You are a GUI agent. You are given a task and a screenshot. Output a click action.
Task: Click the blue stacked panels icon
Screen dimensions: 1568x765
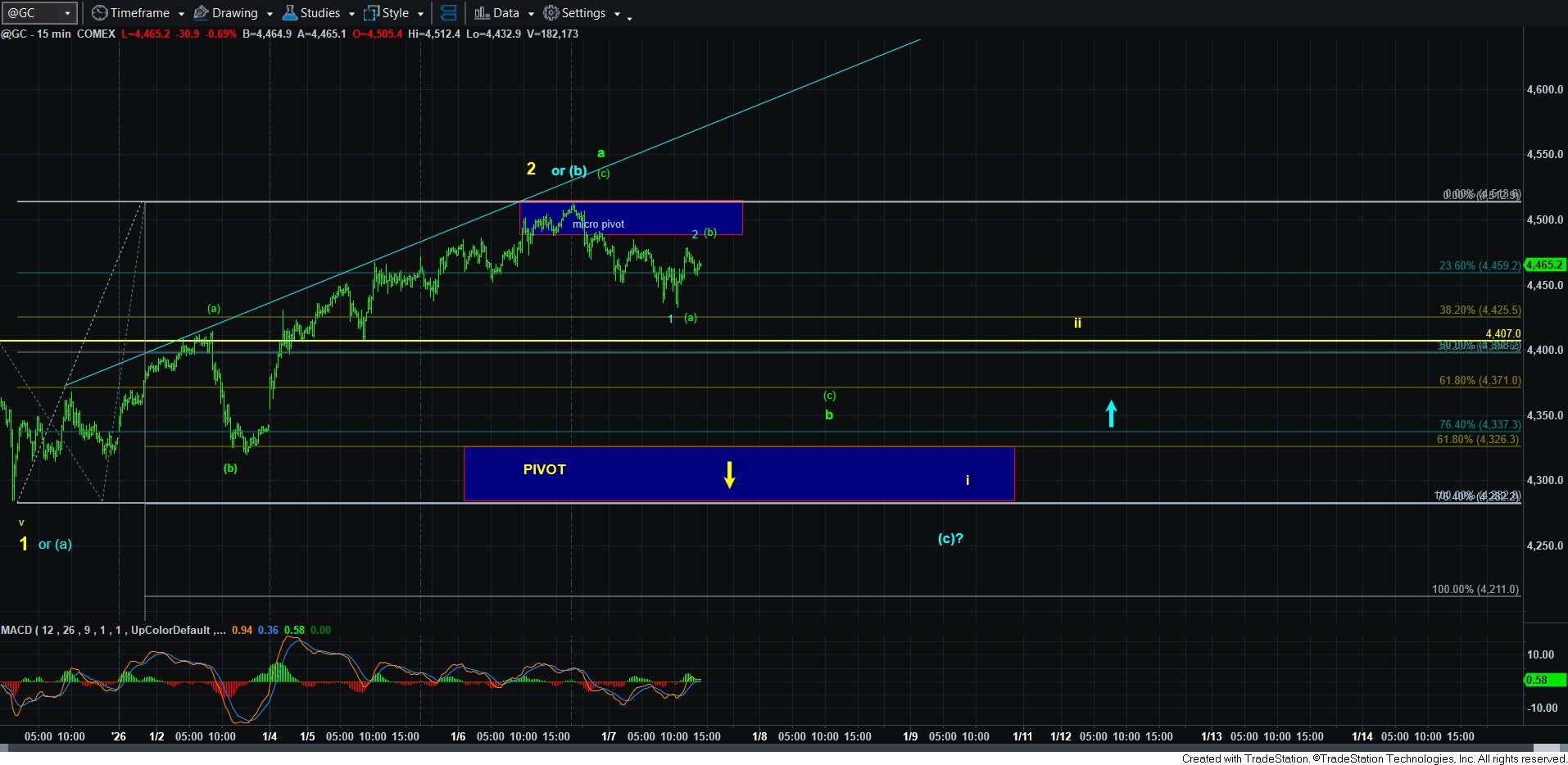pyautogui.click(x=448, y=13)
